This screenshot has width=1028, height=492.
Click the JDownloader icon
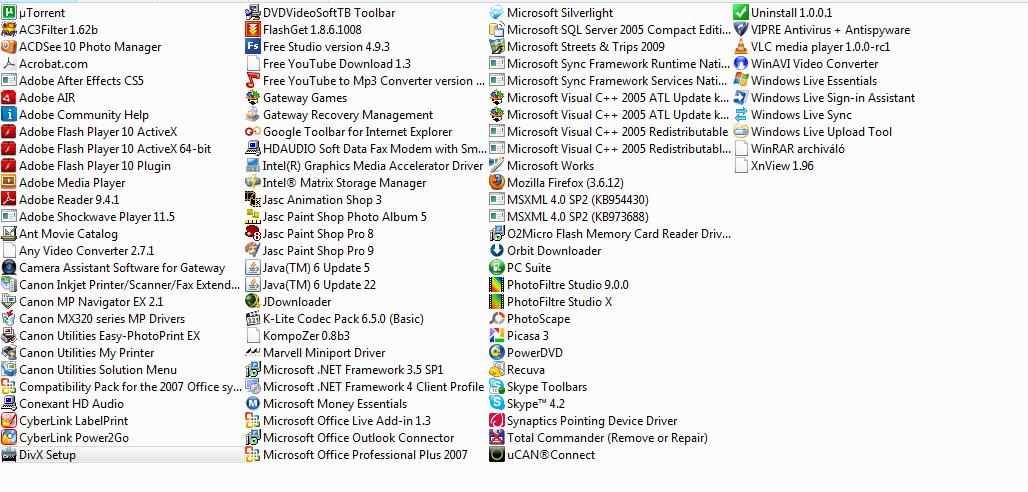[x=252, y=302]
